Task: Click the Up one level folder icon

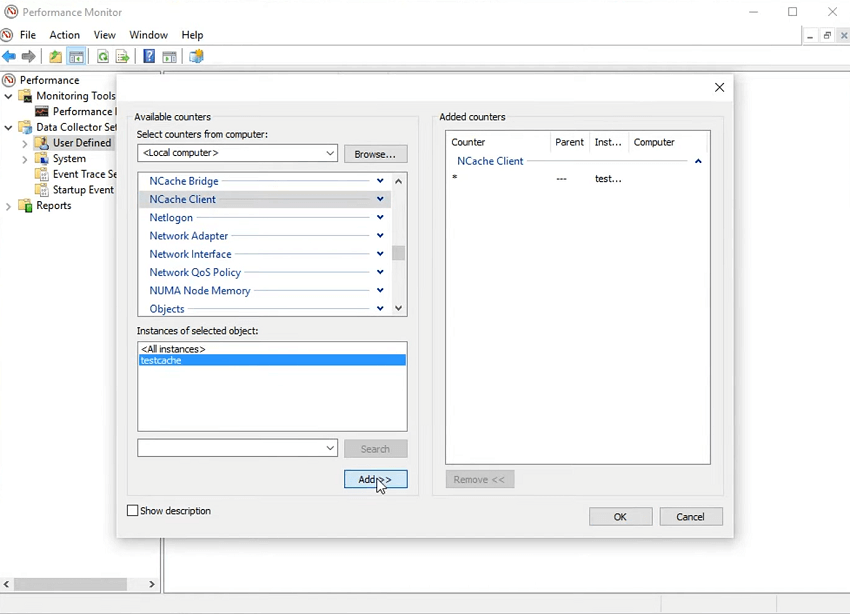Action: click(x=55, y=56)
